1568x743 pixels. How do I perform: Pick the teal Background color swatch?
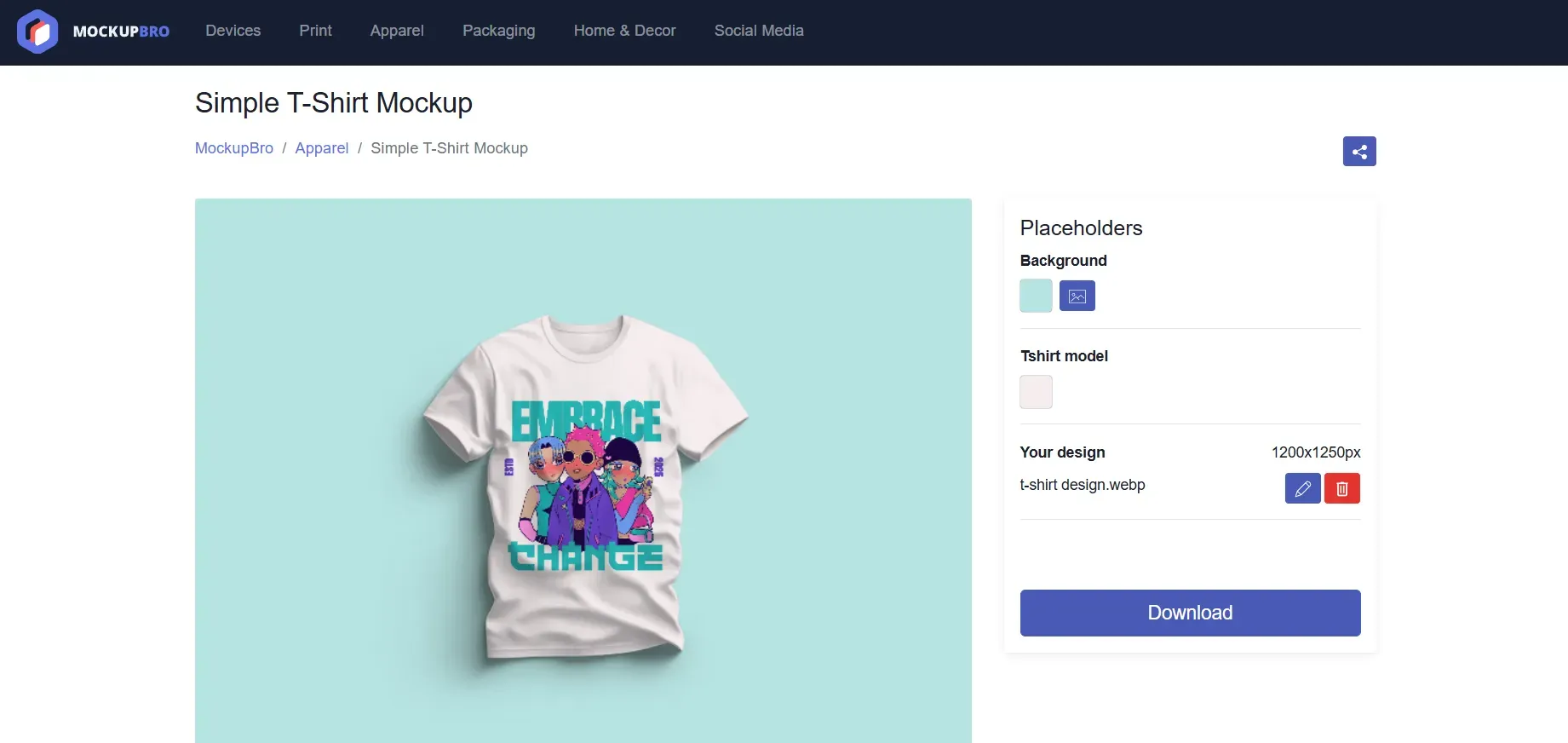(1036, 297)
